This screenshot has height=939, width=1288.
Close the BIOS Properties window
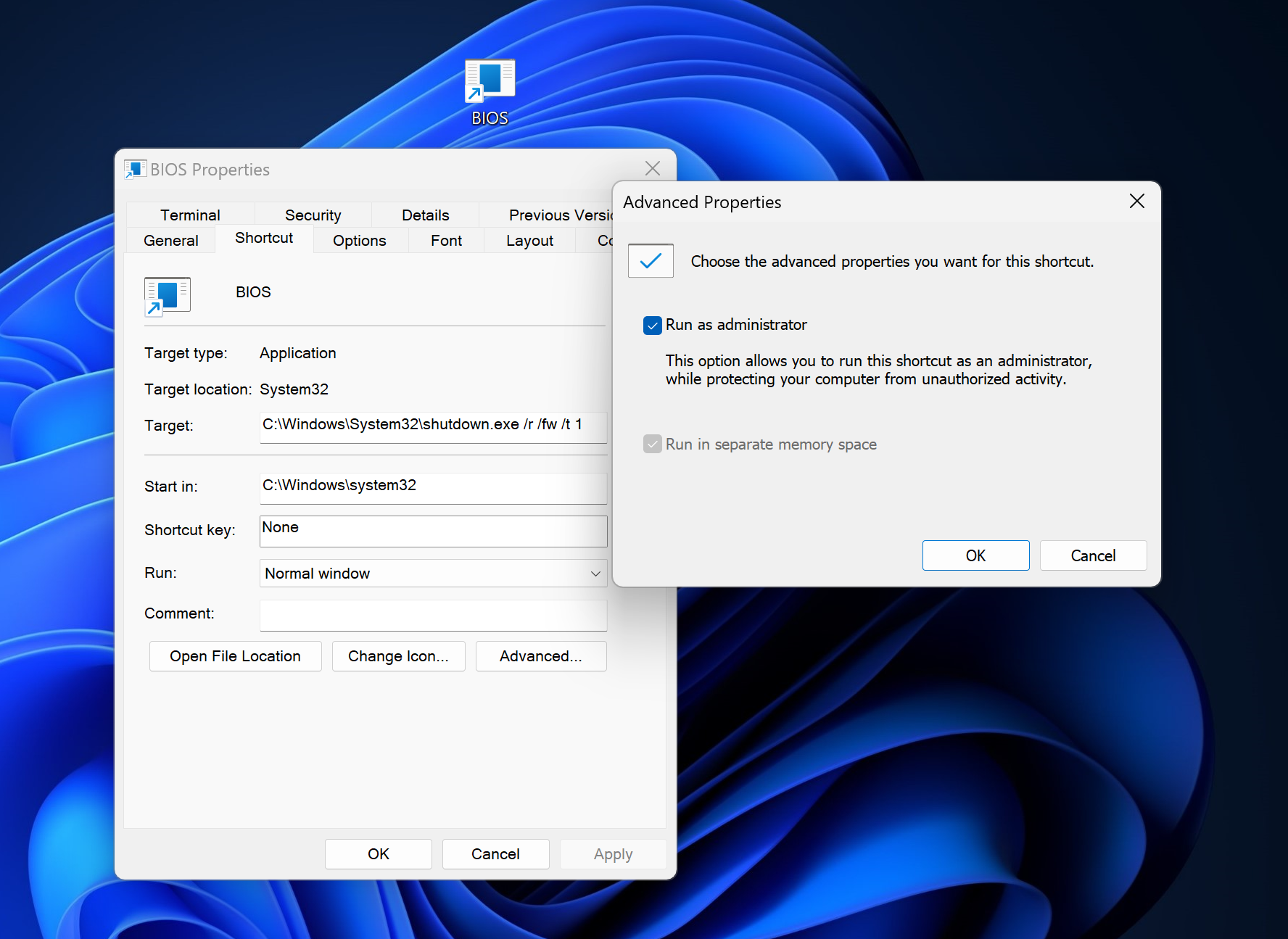653,169
